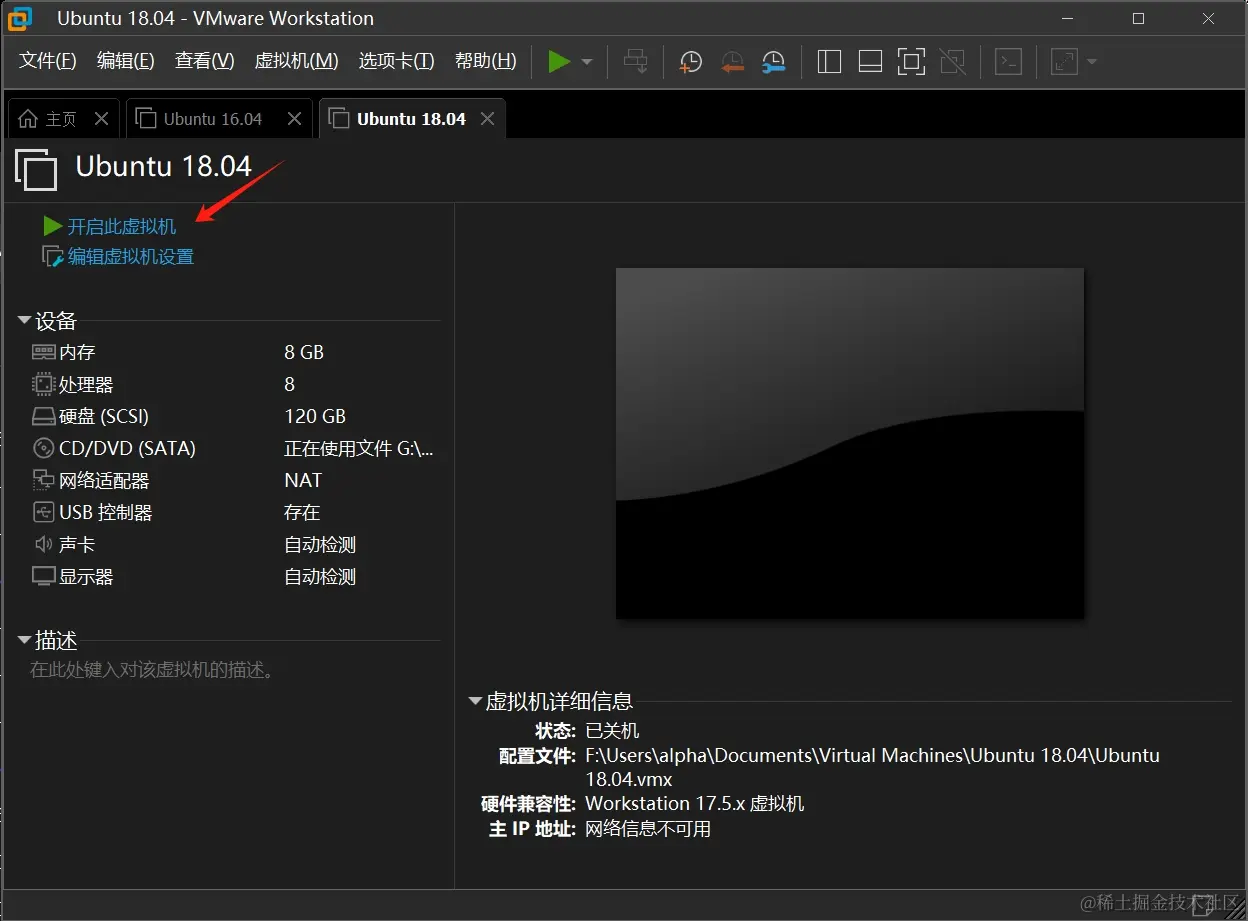Select the 硬盘 (SCSI) row label
Viewport: 1248px width, 921px height.
(104, 417)
